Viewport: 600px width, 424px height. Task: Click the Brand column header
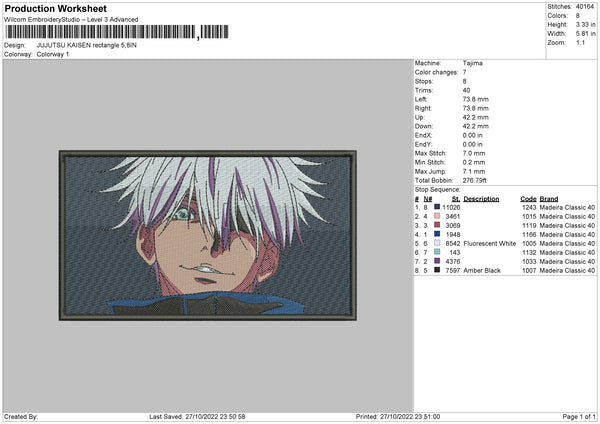pos(550,198)
